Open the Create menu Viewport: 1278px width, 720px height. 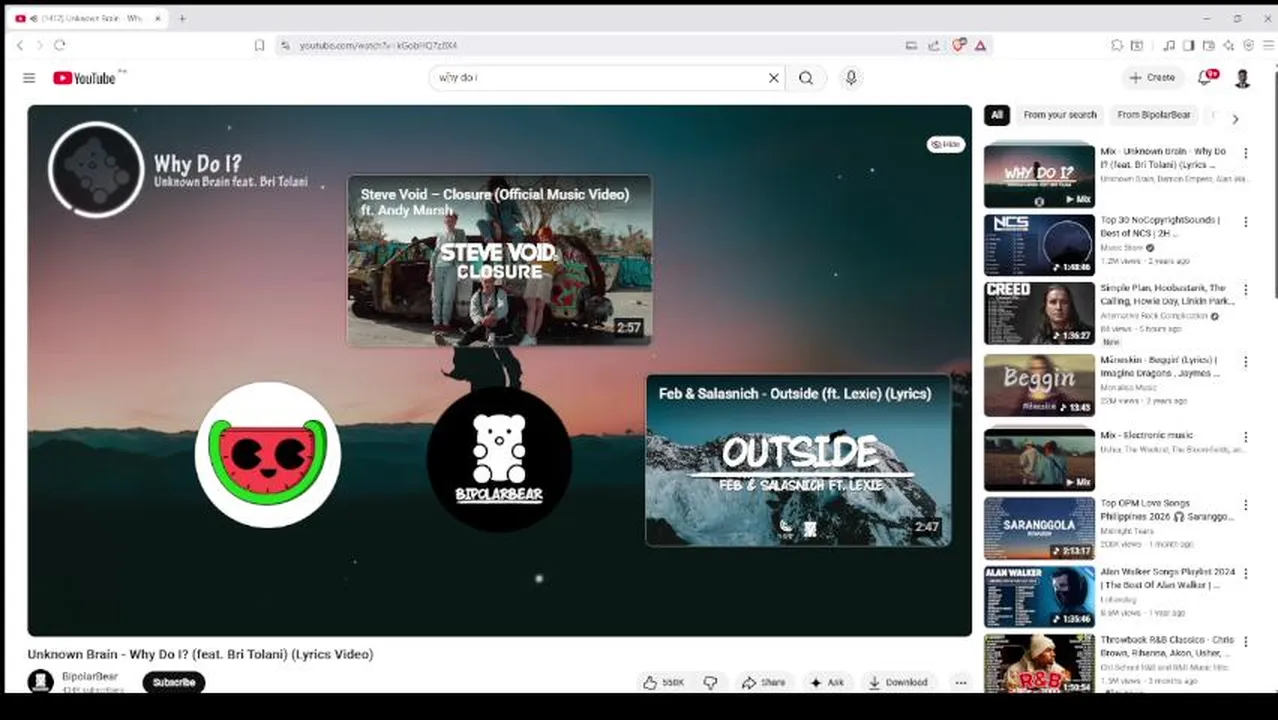click(x=1152, y=78)
